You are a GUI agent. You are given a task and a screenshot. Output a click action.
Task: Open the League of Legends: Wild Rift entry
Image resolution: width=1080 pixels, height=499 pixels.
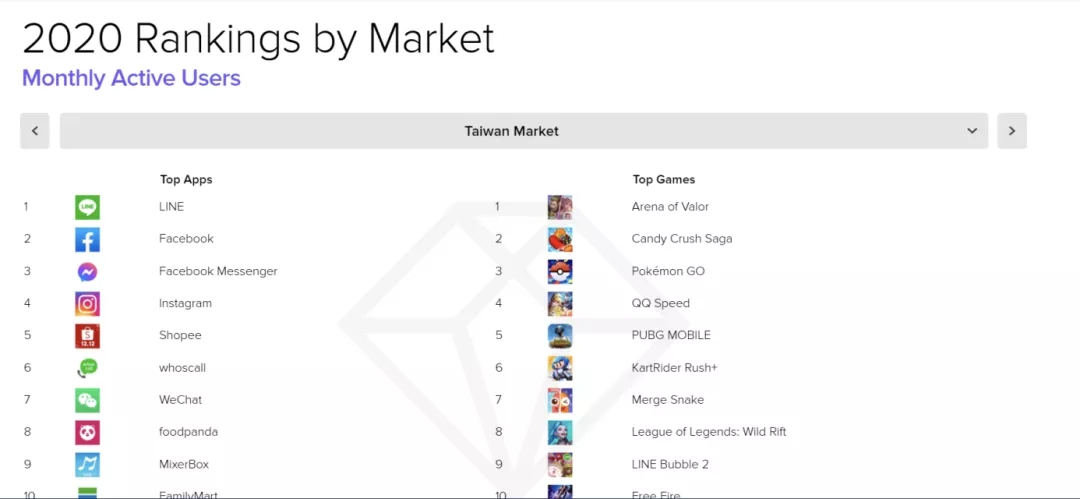[709, 432]
